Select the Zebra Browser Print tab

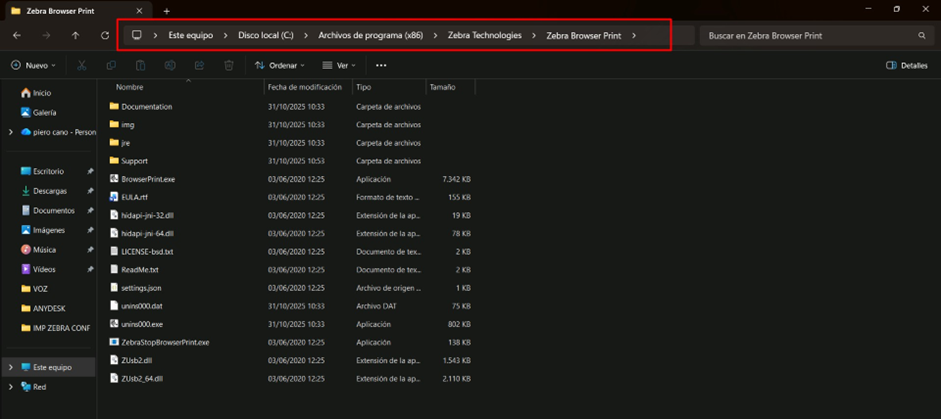click(70, 11)
